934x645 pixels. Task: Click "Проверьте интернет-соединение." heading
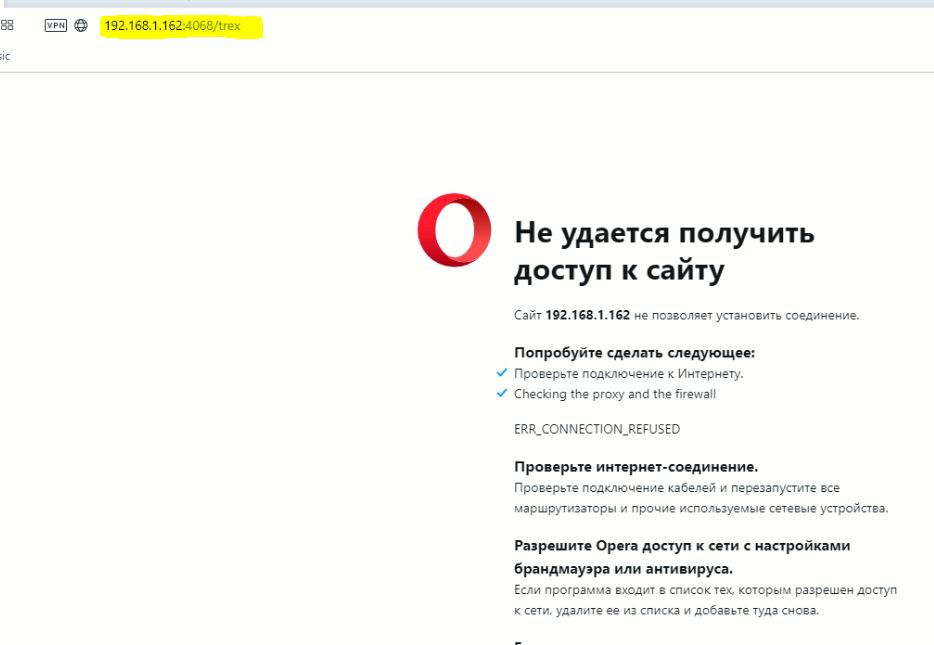[x=636, y=467]
